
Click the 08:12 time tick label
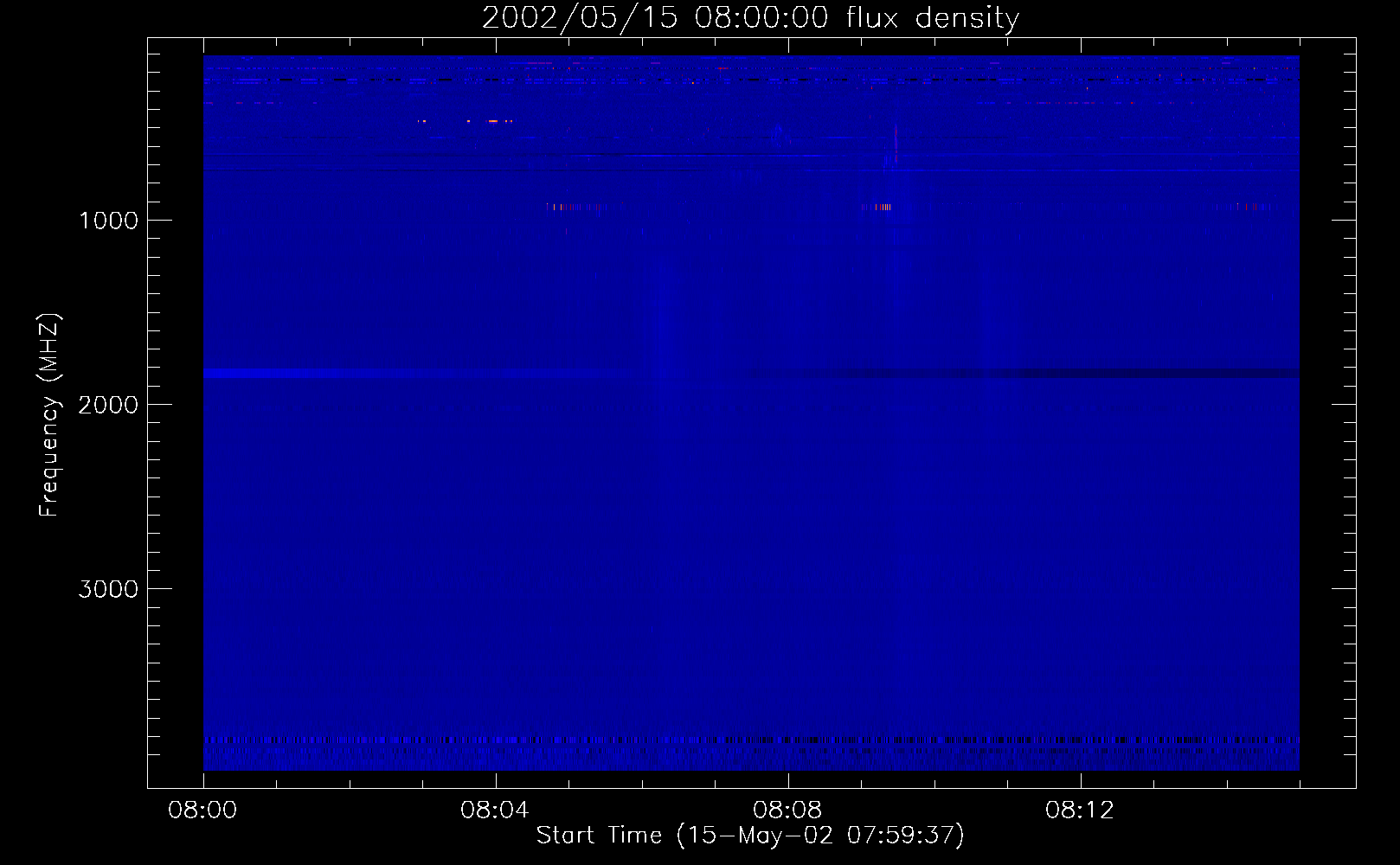coord(1080,811)
